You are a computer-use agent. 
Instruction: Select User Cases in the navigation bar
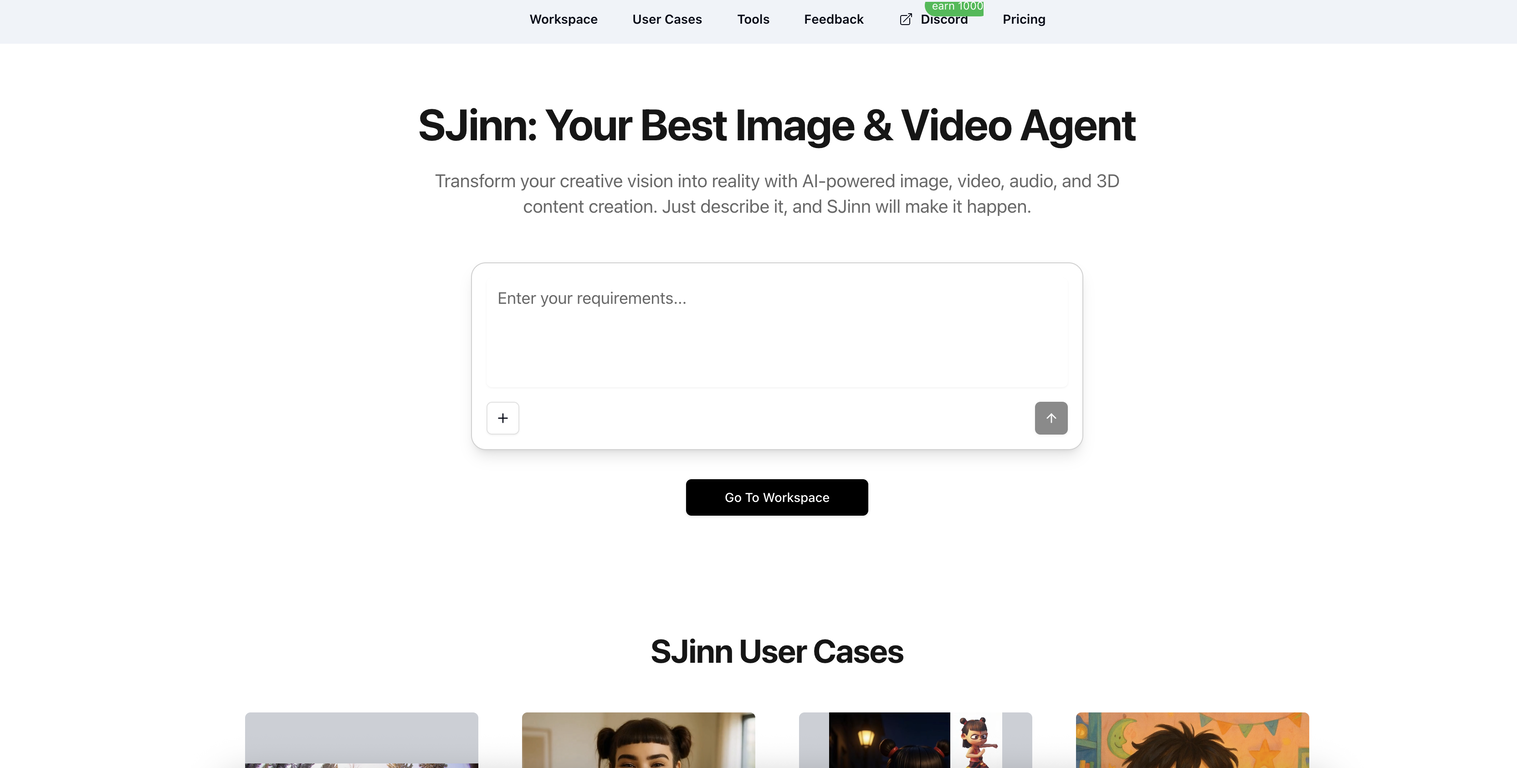[x=667, y=19]
